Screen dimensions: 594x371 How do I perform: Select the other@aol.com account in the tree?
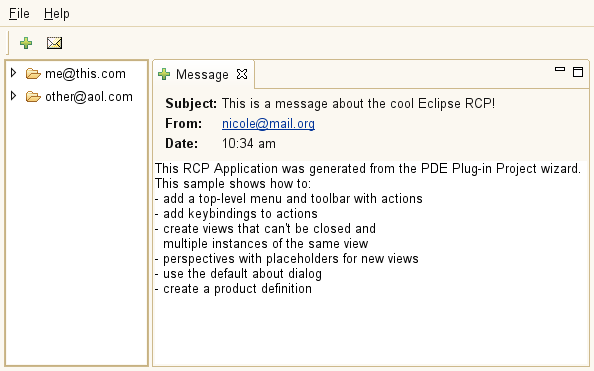tap(89, 97)
